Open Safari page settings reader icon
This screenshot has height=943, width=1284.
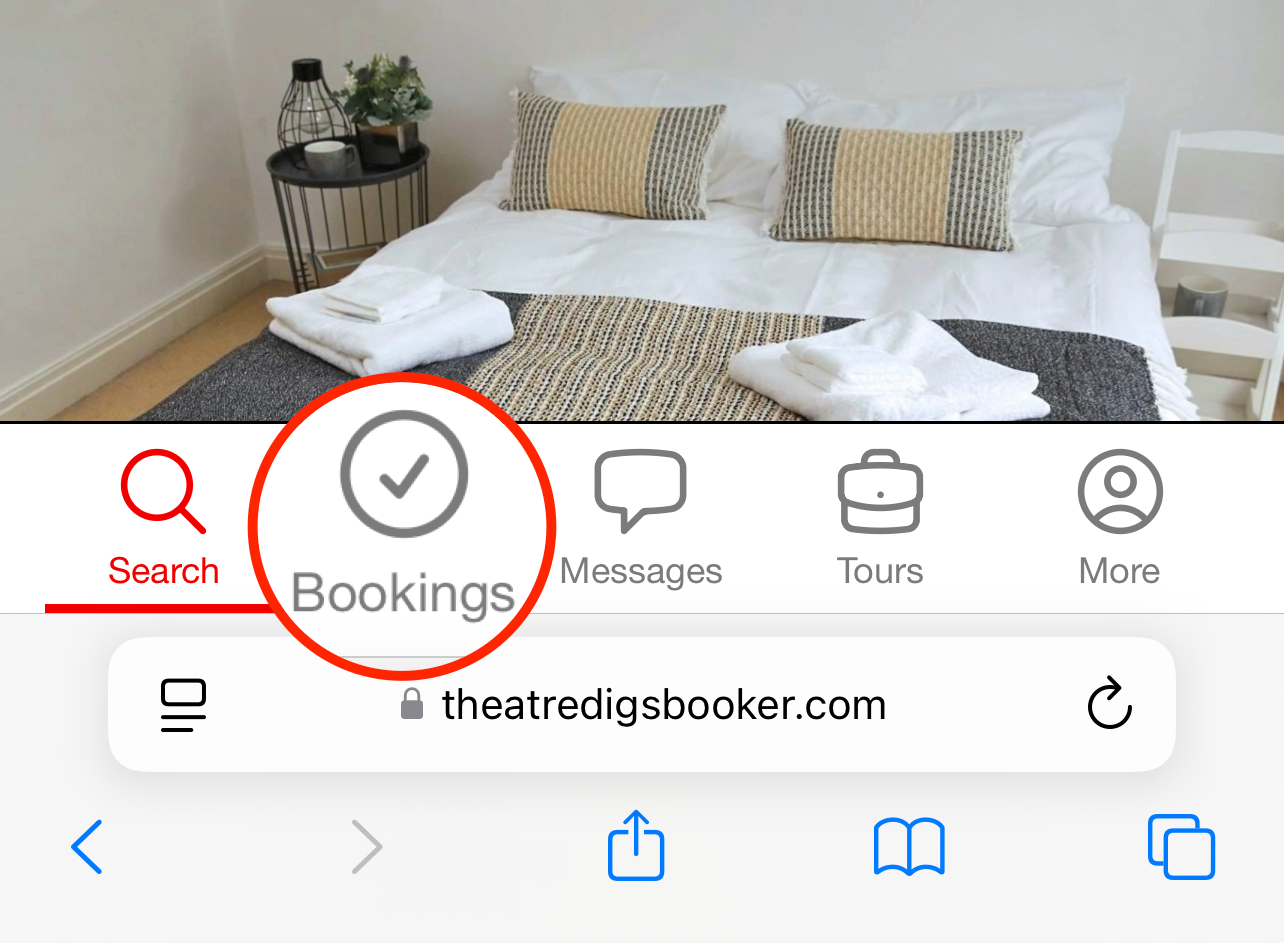(183, 705)
